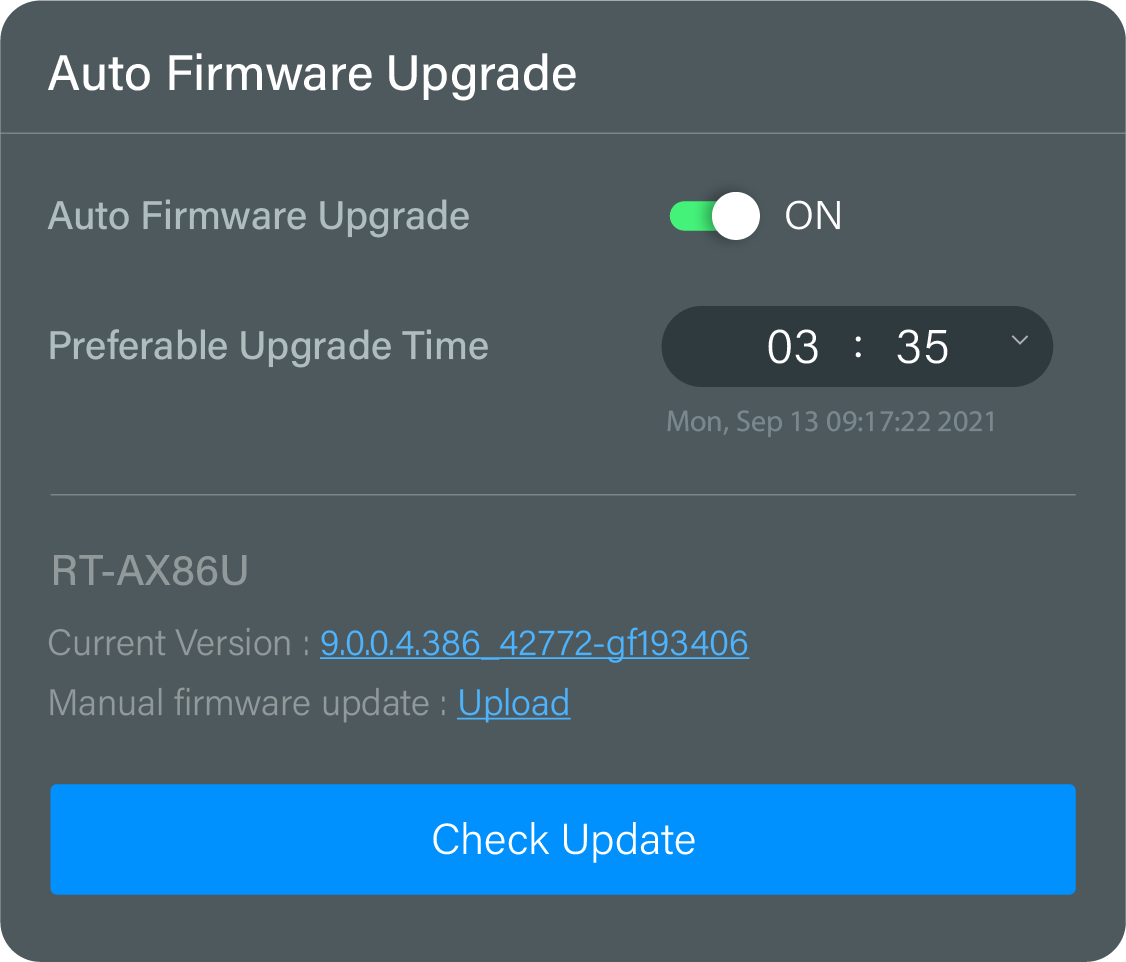Click the current date and time display
This screenshot has width=1126, height=962.
coord(831,421)
